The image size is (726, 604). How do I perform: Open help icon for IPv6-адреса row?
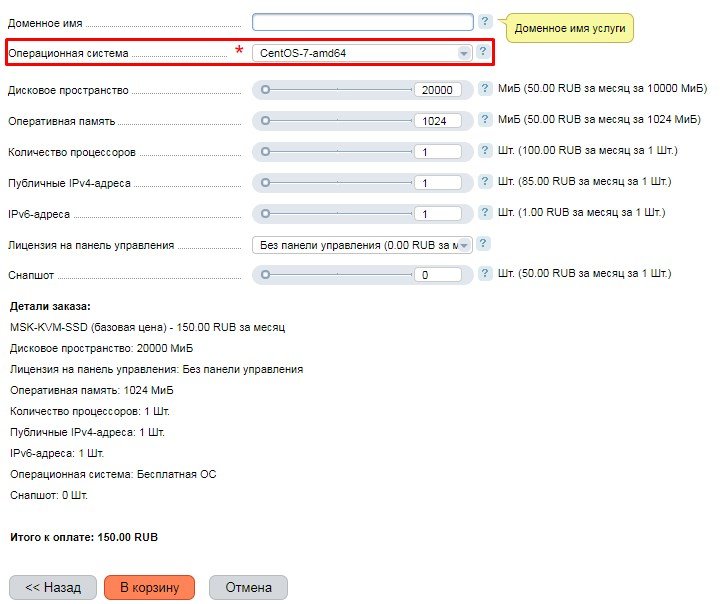point(484,213)
